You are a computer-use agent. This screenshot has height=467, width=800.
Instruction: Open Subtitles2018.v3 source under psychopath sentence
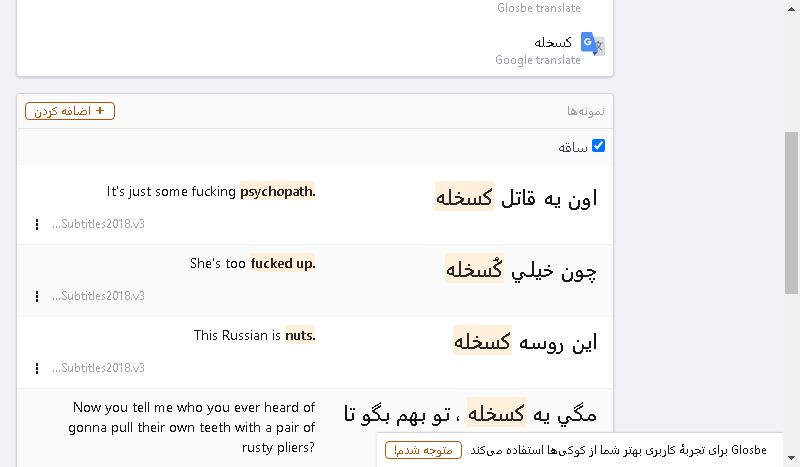coord(98,224)
